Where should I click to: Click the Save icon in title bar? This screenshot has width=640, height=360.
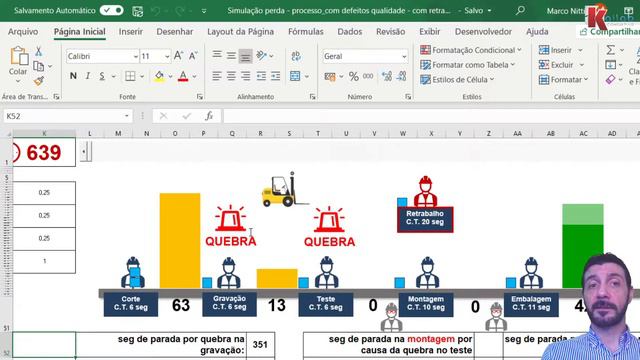(138, 11)
